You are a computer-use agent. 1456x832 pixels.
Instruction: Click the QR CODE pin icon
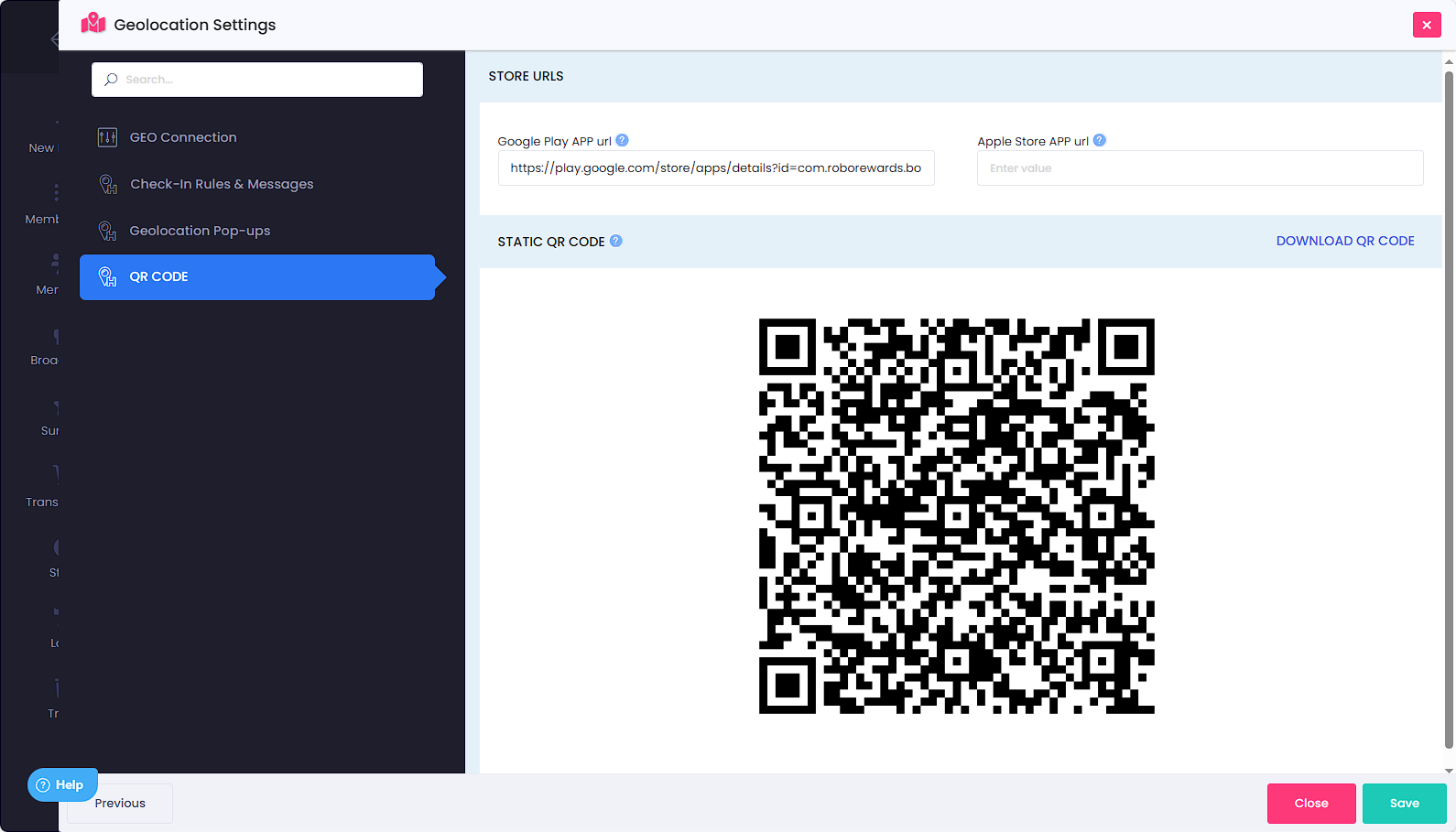[x=107, y=276]
